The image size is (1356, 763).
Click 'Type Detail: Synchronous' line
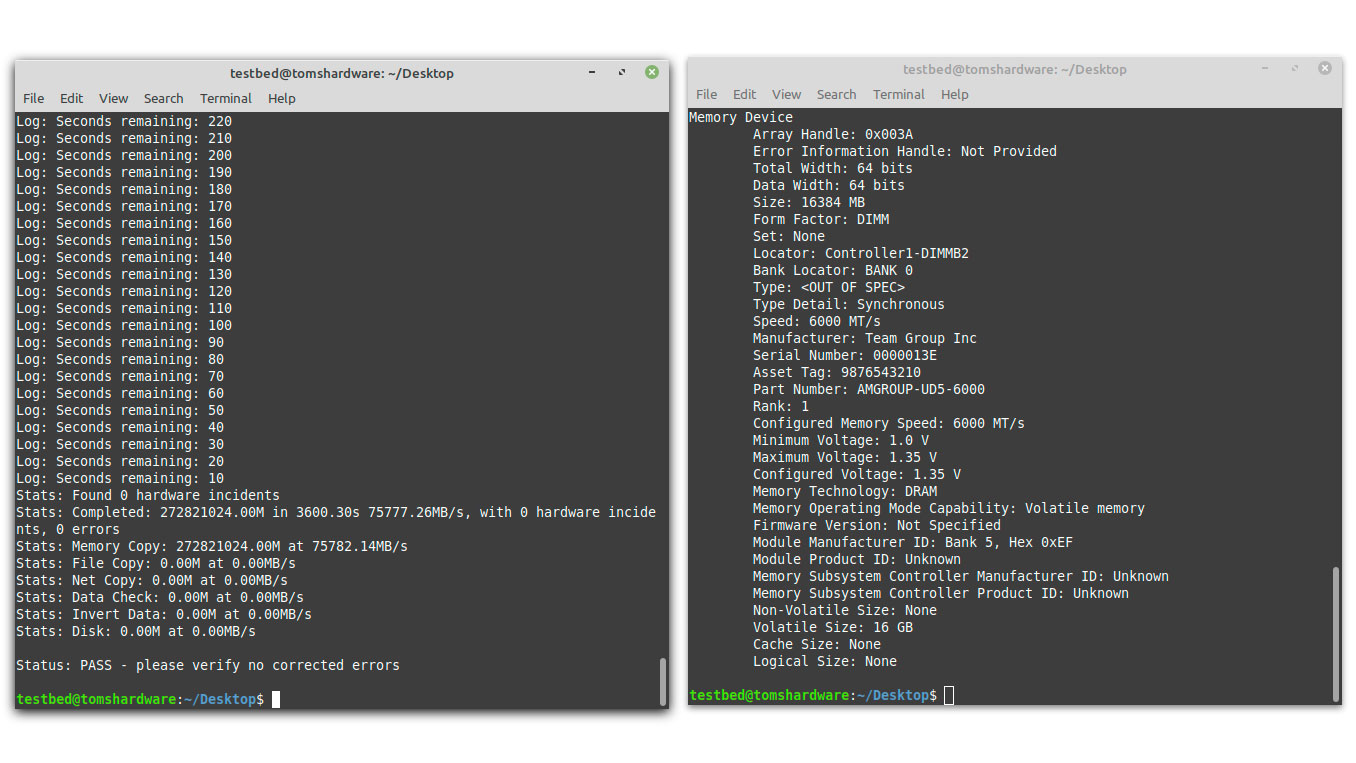click(849, 304)
